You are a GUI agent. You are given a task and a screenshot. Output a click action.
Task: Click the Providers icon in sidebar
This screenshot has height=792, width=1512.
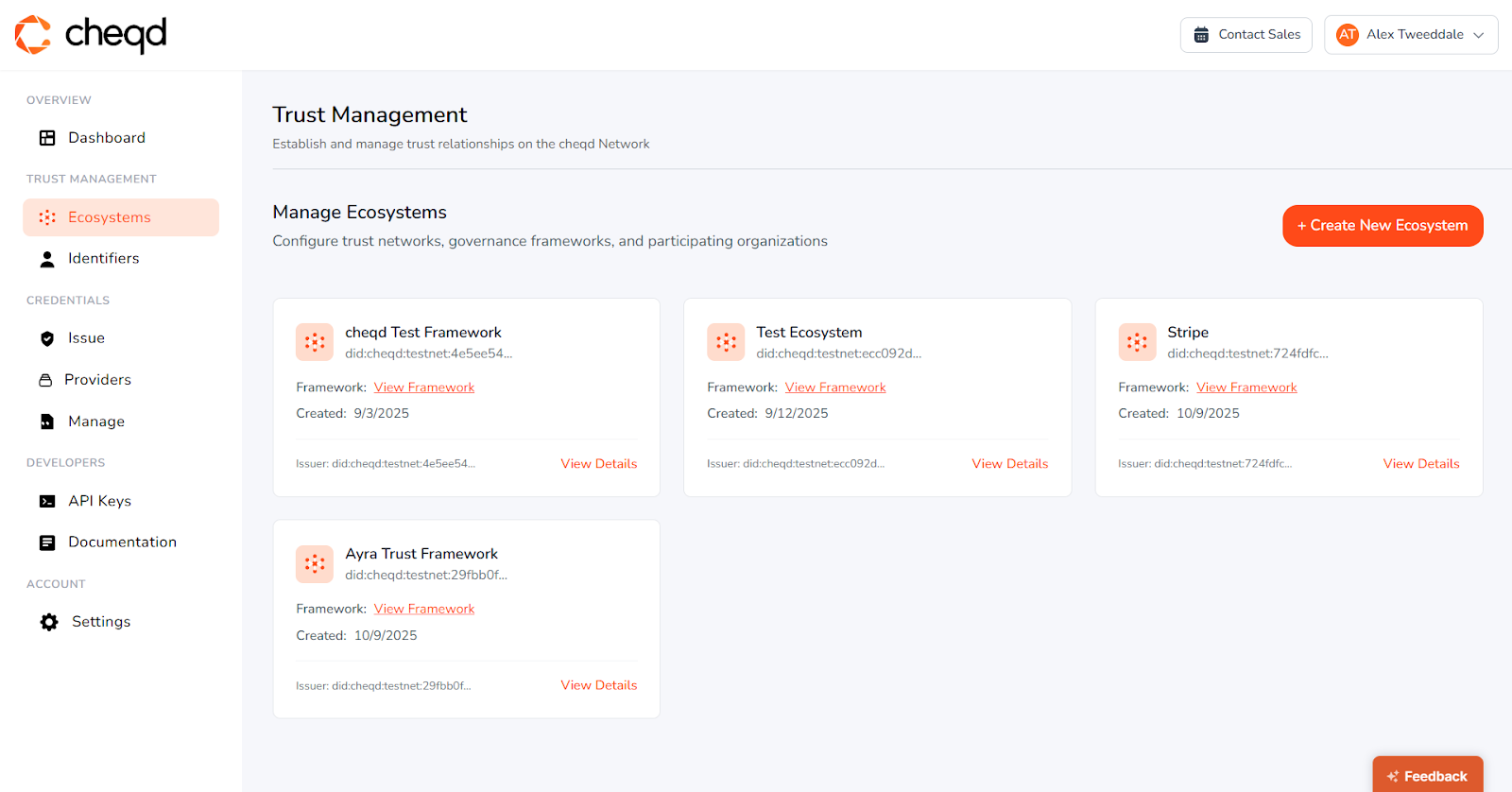[x=45, y=380]
